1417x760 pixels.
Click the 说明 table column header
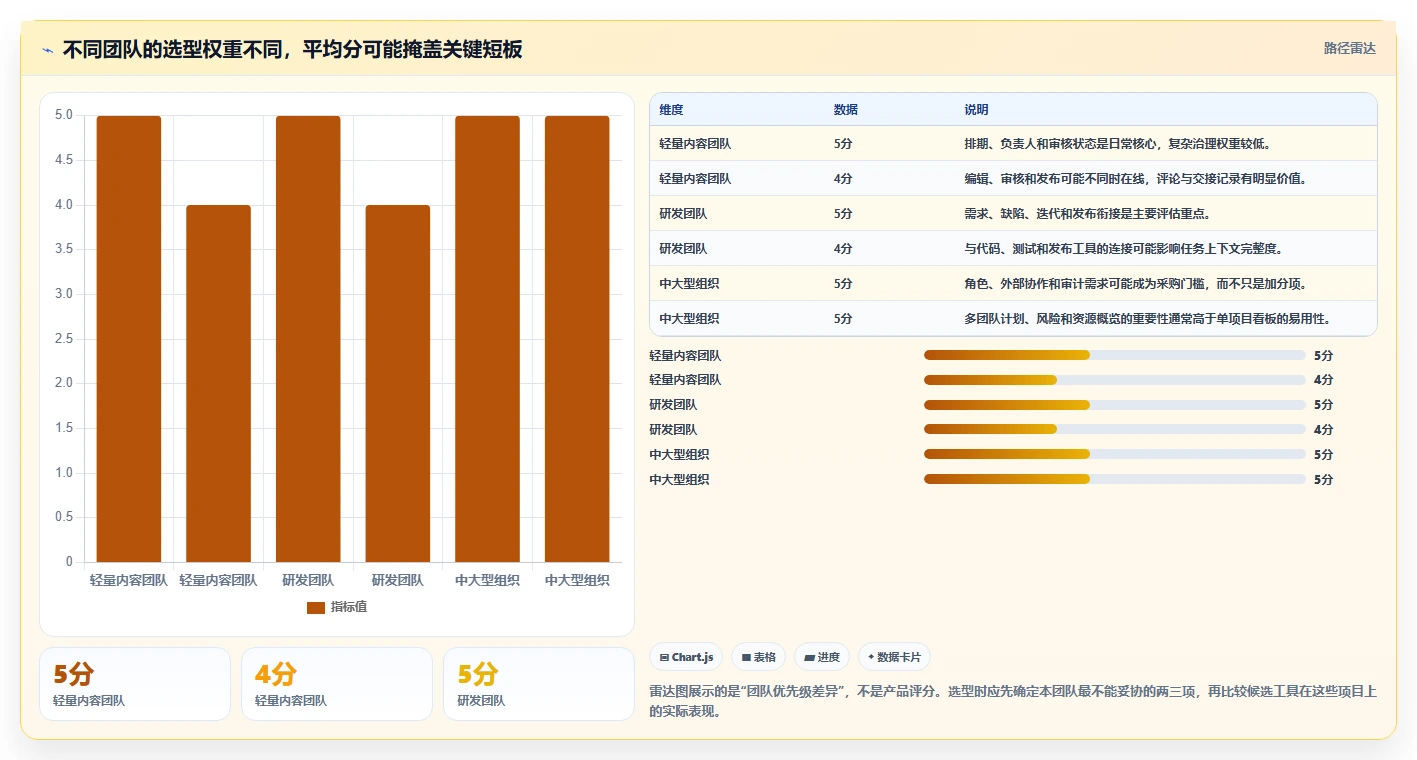point(976,110)
